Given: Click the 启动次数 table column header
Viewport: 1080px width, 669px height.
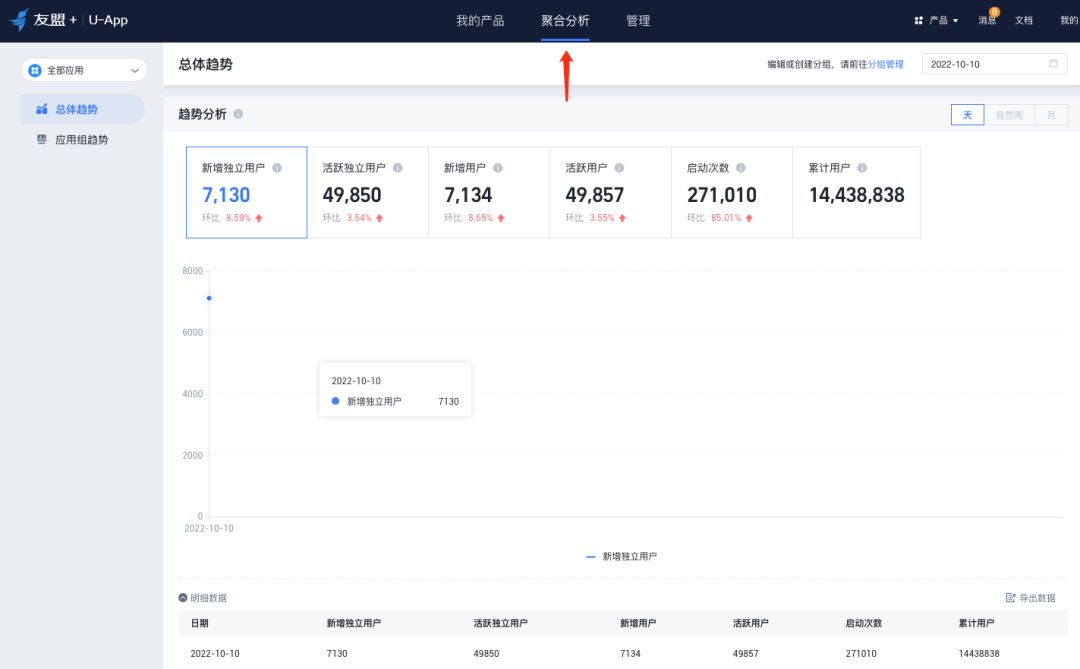Looking at the screenshot, I should tap(864, 623).
